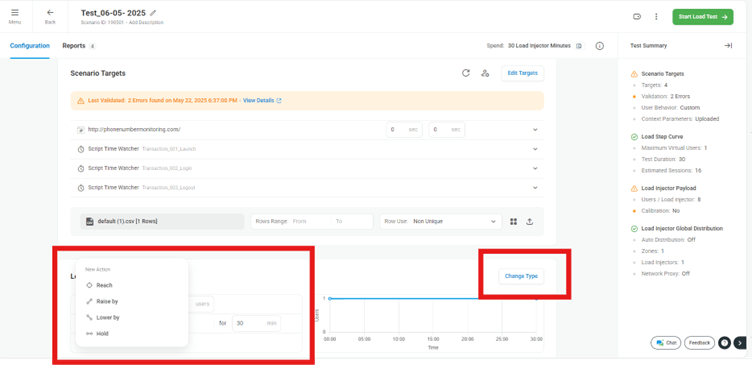Click Scenario Targets heading in Test Summary
Viewport: 752px width, 365px height.
[662, 74]
